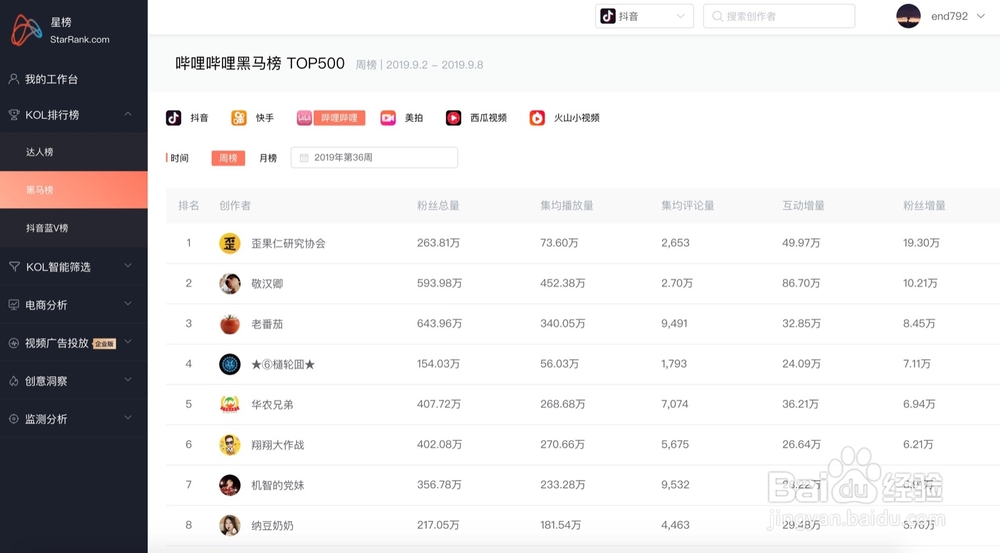Click the 互动增量 column header
Image resolution: width=1000 pixels, height=553 pixels.
[x=804, y=205]
